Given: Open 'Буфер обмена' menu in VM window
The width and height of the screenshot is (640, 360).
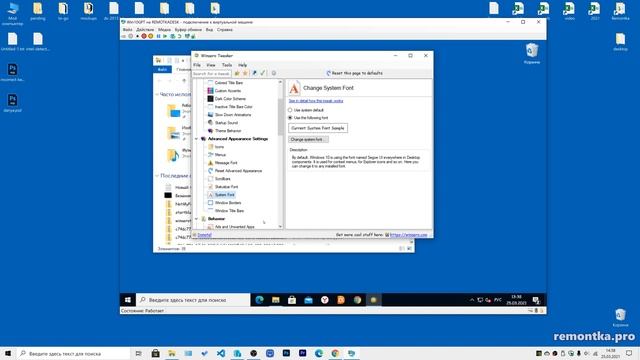Looking at the screenshot, I should 188,30.
